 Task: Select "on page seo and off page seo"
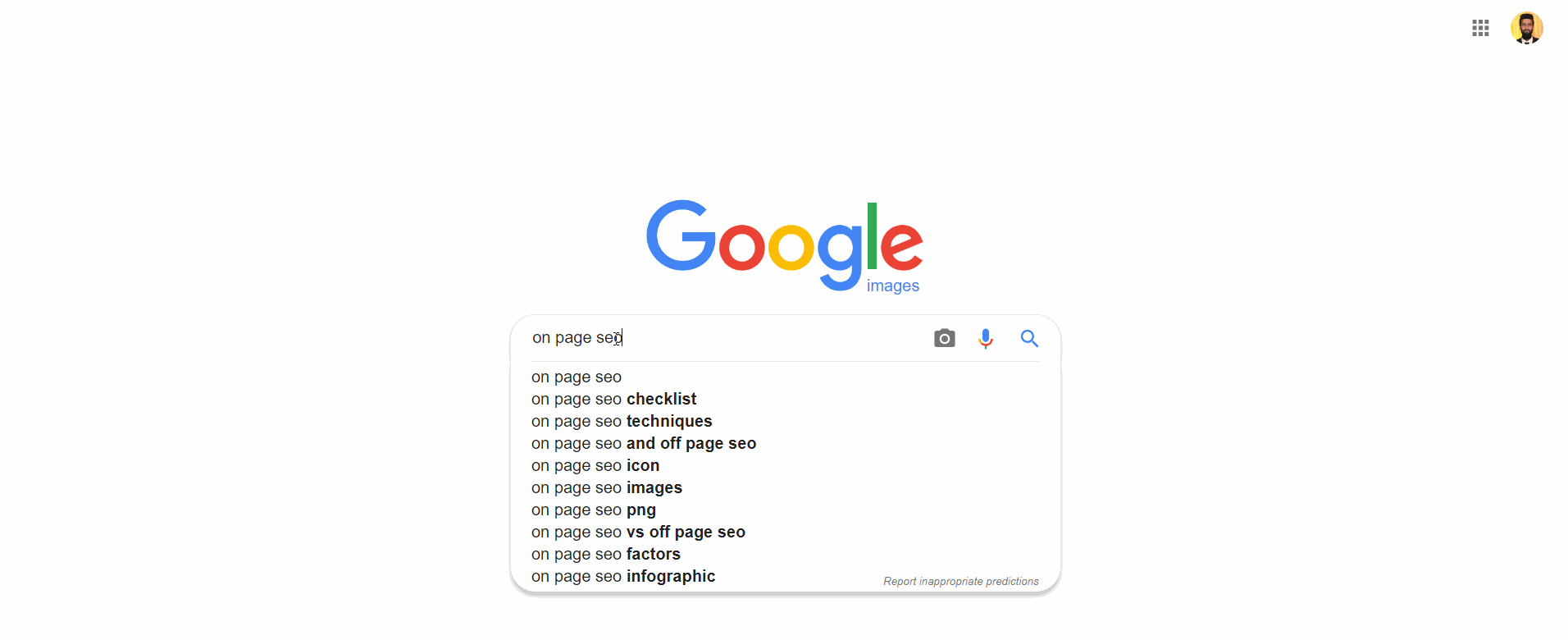pos(644,444)
